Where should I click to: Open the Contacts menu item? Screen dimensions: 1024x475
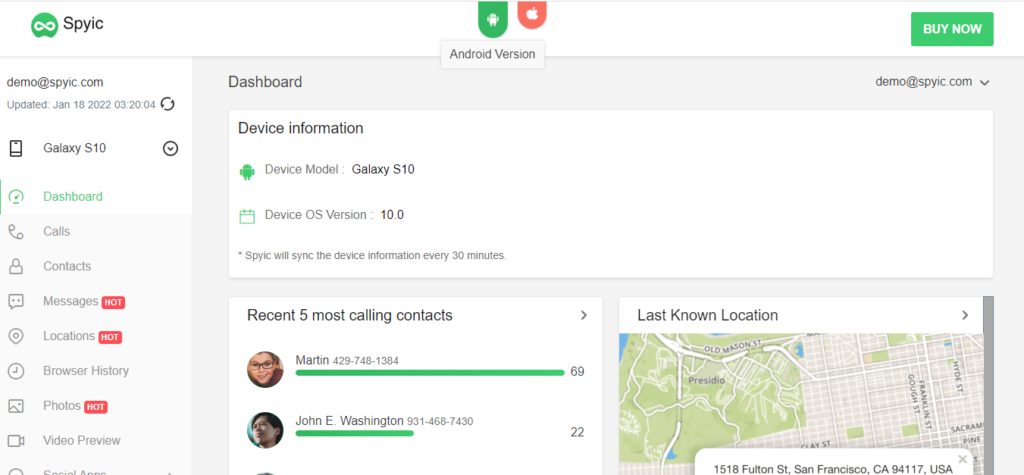(96, 267)
